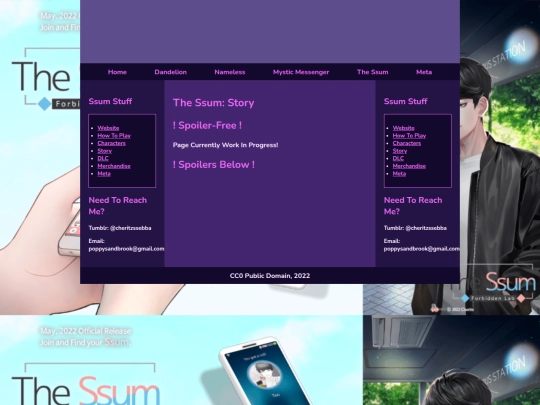Screen dimensions: 540x405
Task: Click 'Ssum Stuff' heading in right sidebar
Action: (406, 101)
